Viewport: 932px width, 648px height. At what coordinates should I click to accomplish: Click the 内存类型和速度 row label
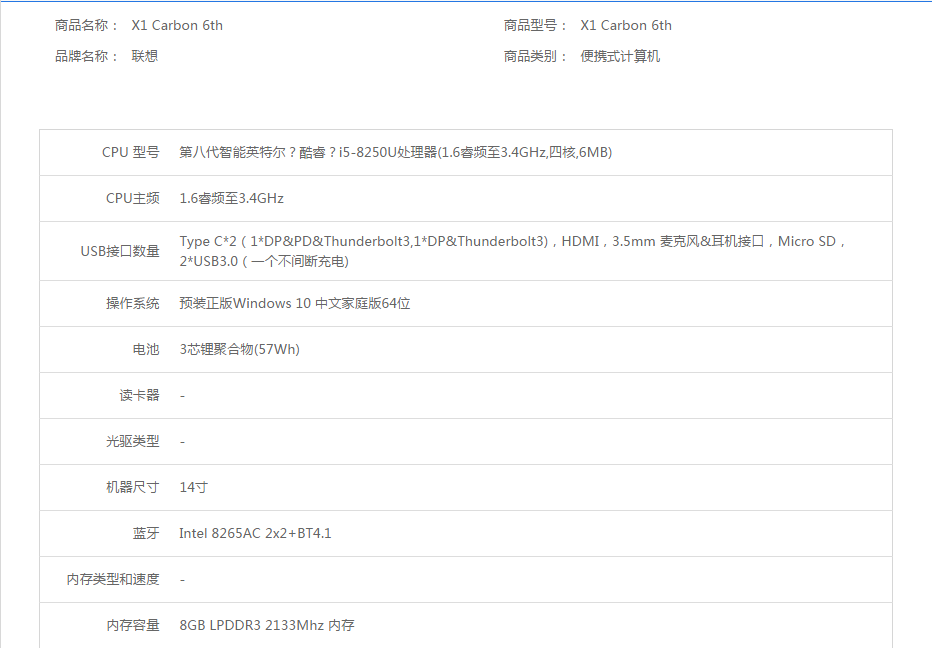pyautogui.click(x=113, y=580)
